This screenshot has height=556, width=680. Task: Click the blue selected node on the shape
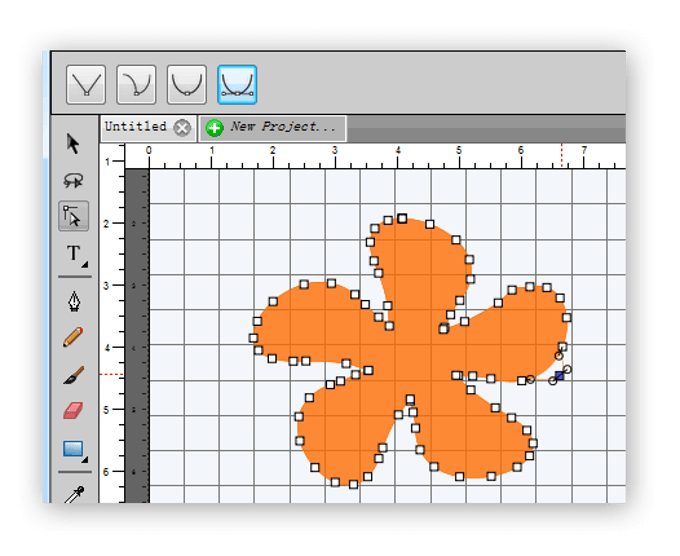[559, 375]
